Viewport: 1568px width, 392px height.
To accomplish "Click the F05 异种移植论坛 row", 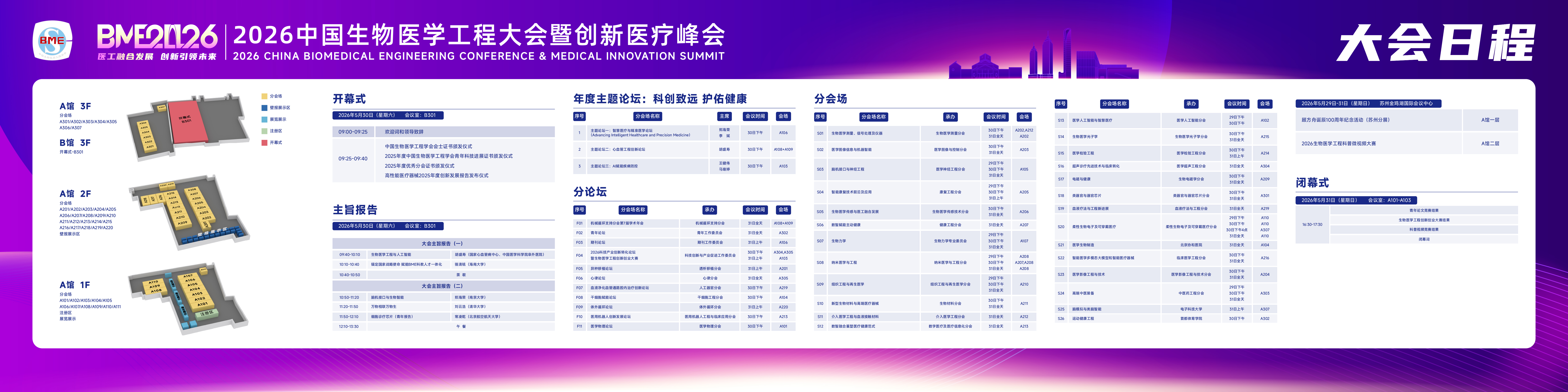I will (684, 268).
